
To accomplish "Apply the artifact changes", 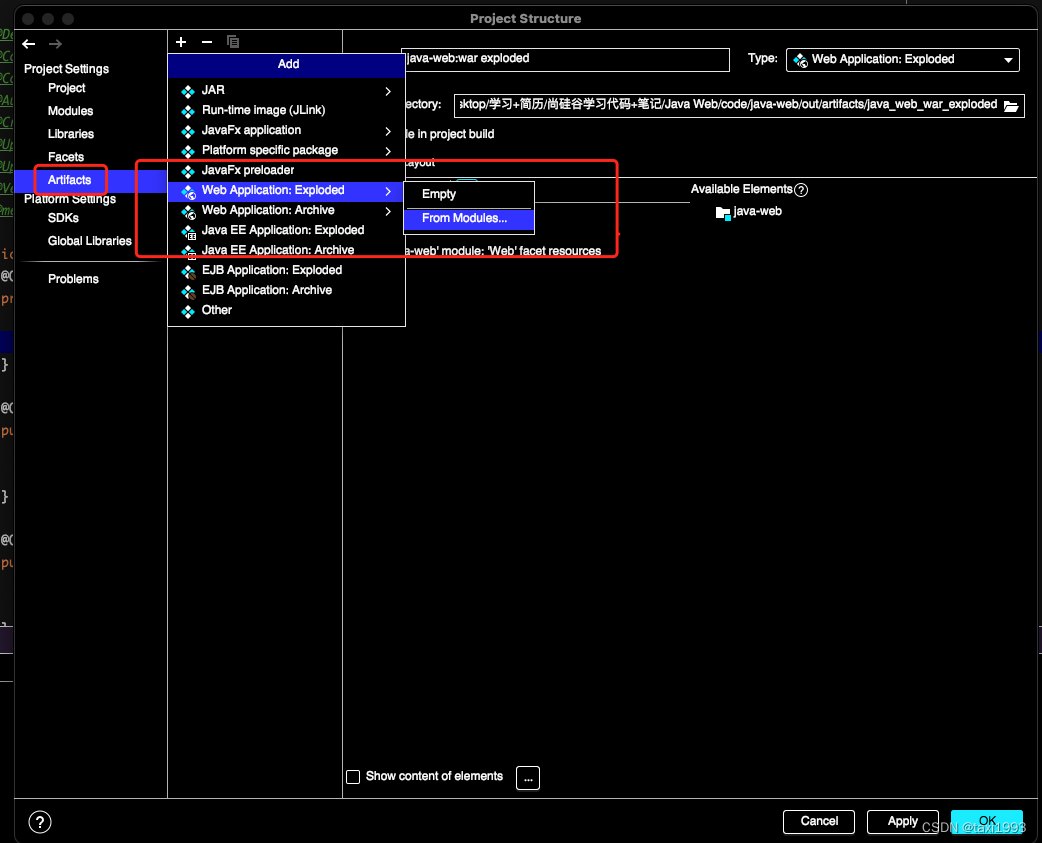I will pyautogui.click(x=902, y=821).
